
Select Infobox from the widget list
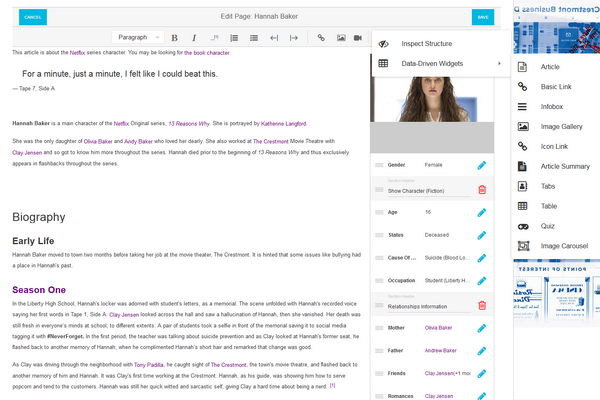point(552,106)
